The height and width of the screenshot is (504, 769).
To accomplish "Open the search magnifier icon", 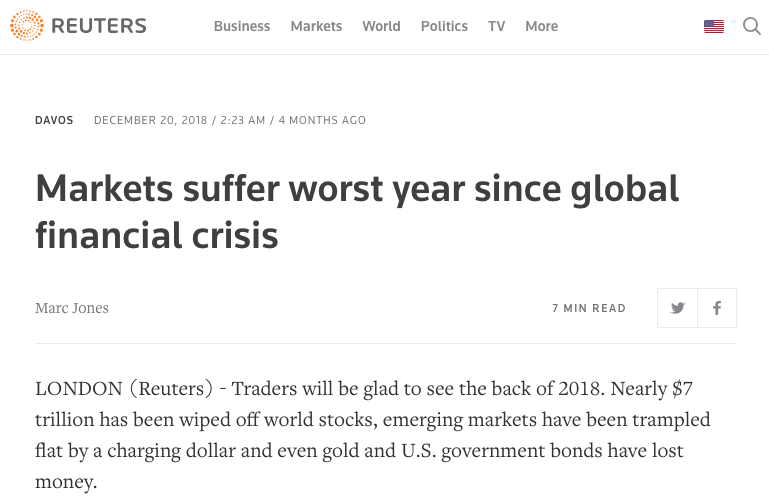I will click(x=752, y=26).
